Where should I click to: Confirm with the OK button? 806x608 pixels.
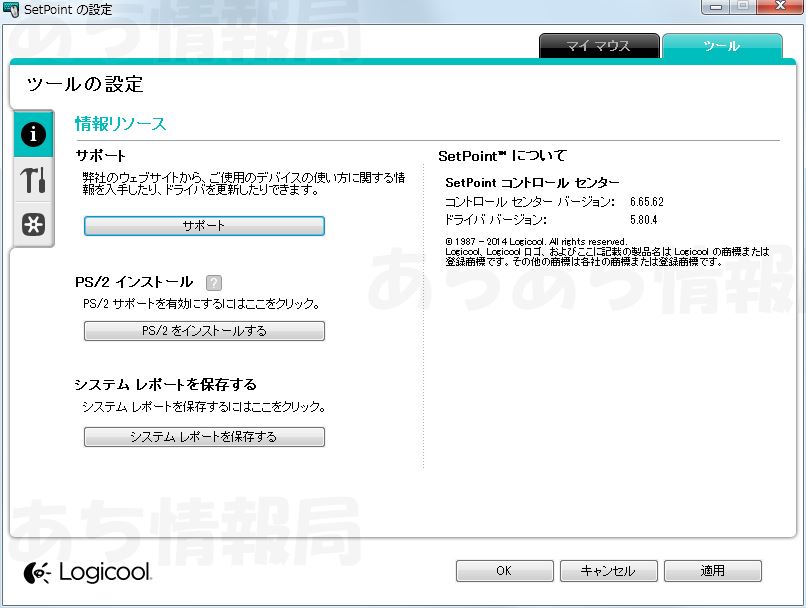(504, 571)
